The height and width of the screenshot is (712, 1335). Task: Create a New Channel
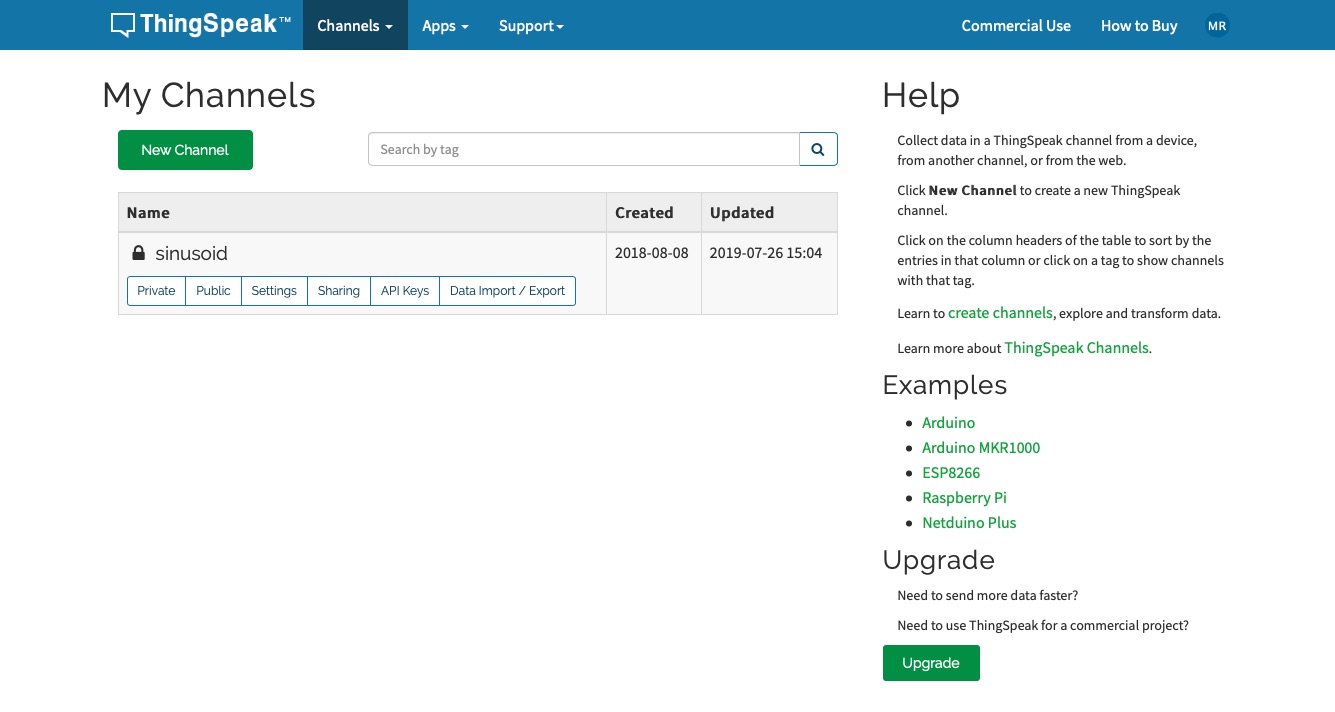[x=185, y=150]
